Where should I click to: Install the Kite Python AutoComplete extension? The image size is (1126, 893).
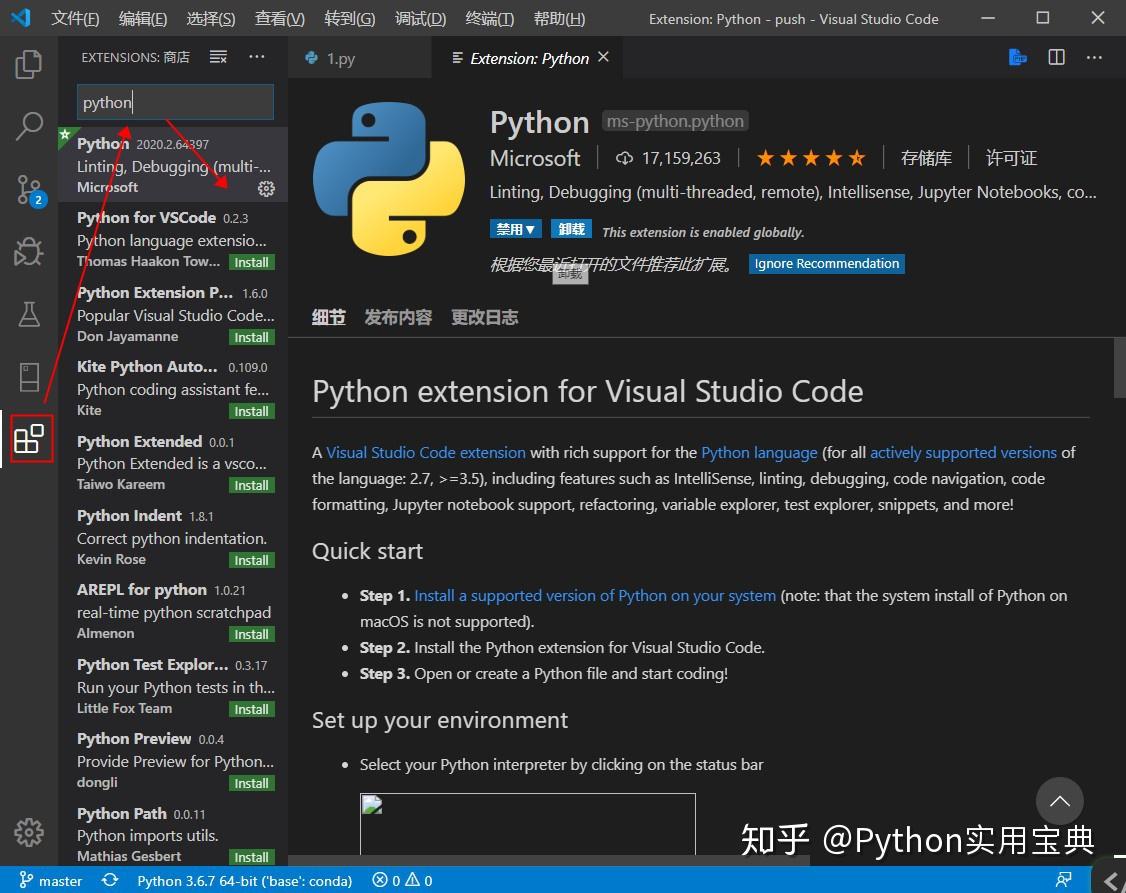(x=251, y=410)
